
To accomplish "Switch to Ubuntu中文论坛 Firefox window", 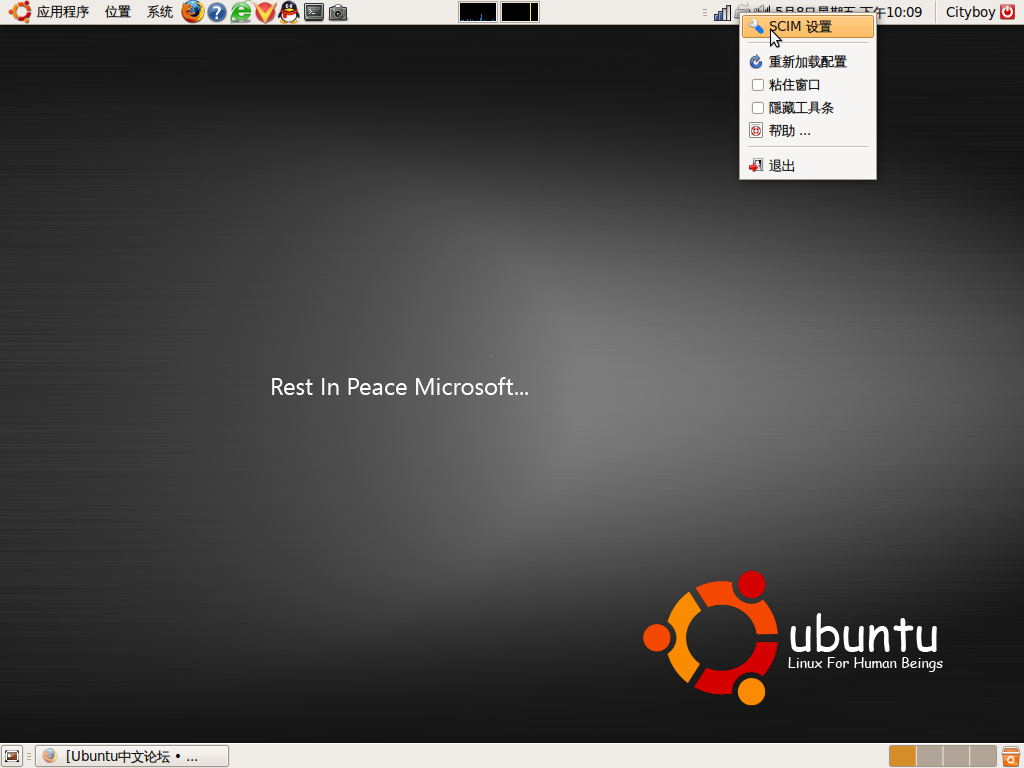I will pos(132,756).
